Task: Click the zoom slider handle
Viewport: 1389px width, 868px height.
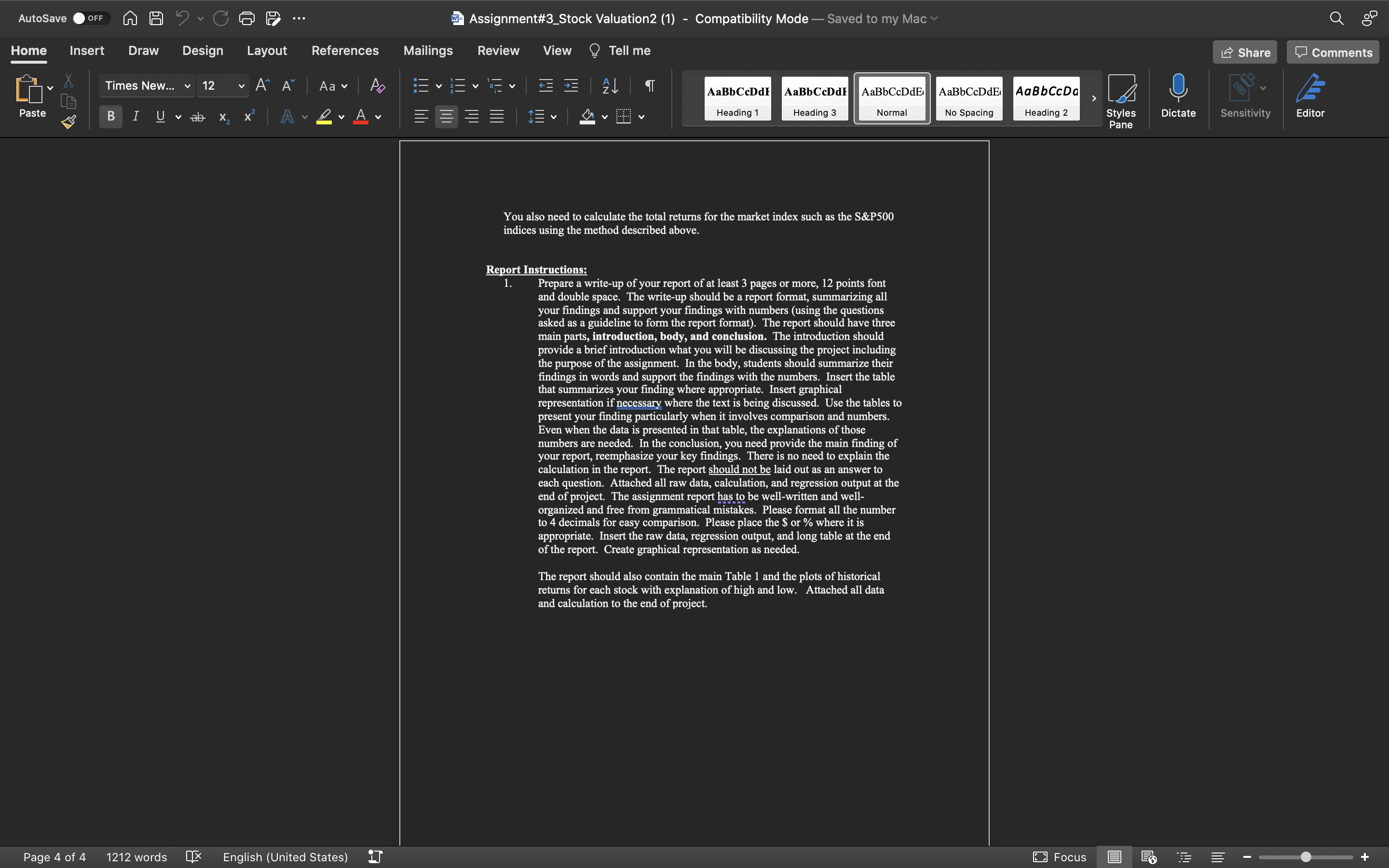Action: click(x=1306, y=857)
